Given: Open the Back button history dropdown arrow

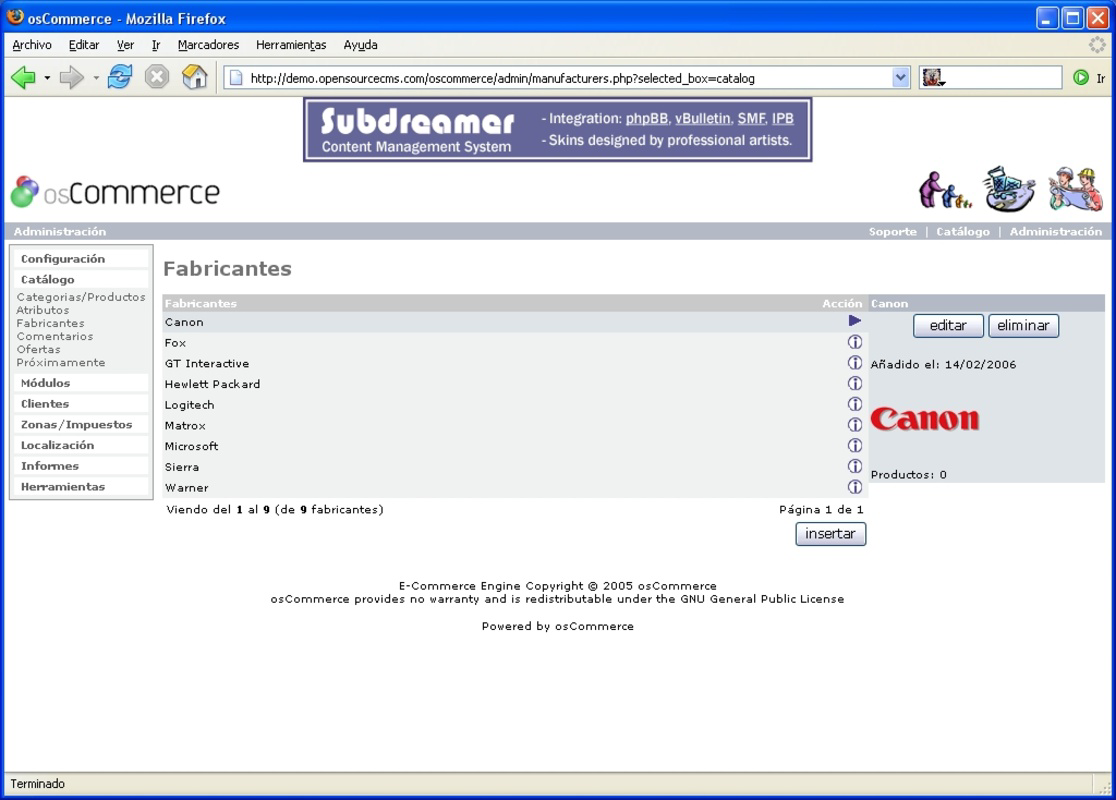Looking at the screenshot, I should (x=47, y=78).
